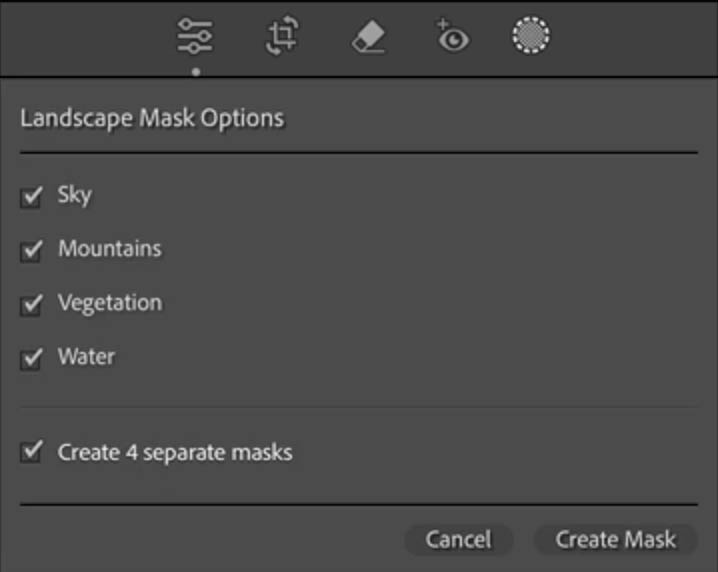The width and height of the screenshot is (718, 572).
Task: Open the Red Eye correction tool
Action: click(x=452, y=36)
